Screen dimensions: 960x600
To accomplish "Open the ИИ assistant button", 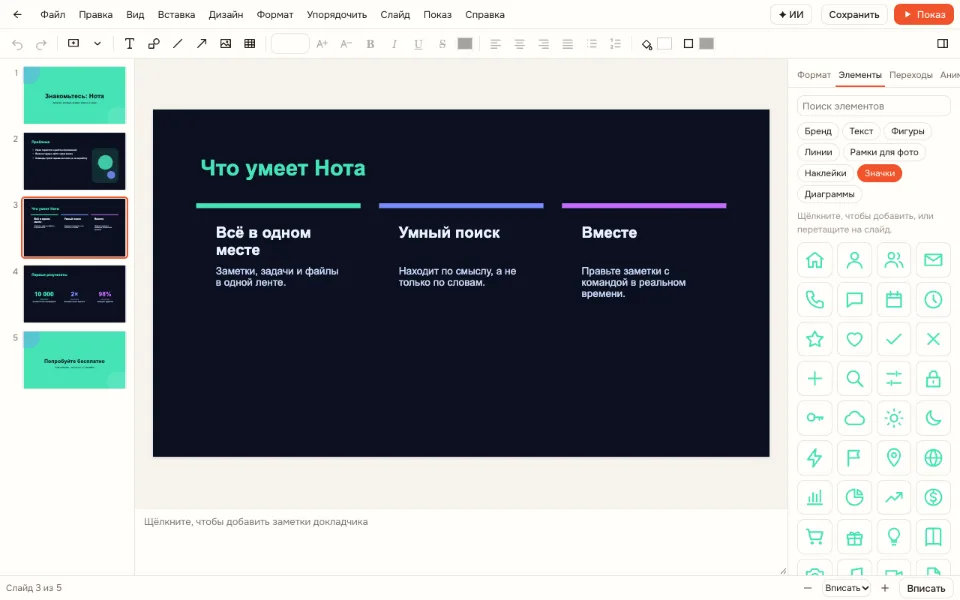I will point(791,15).
